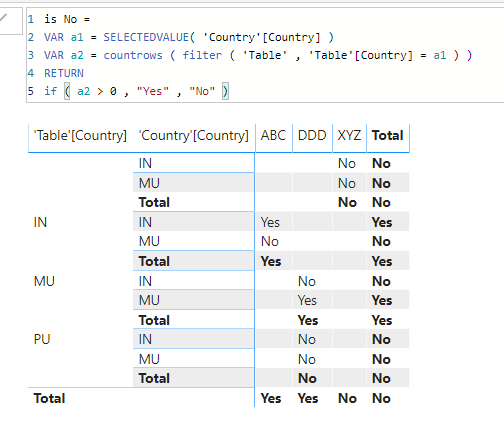Click the subtotal 'Total' label under the PU group

pos(154,378)
